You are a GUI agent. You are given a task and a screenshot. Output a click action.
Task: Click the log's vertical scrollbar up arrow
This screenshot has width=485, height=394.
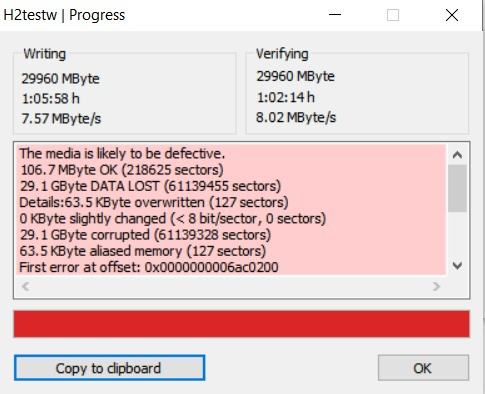[x=457, y=155]
